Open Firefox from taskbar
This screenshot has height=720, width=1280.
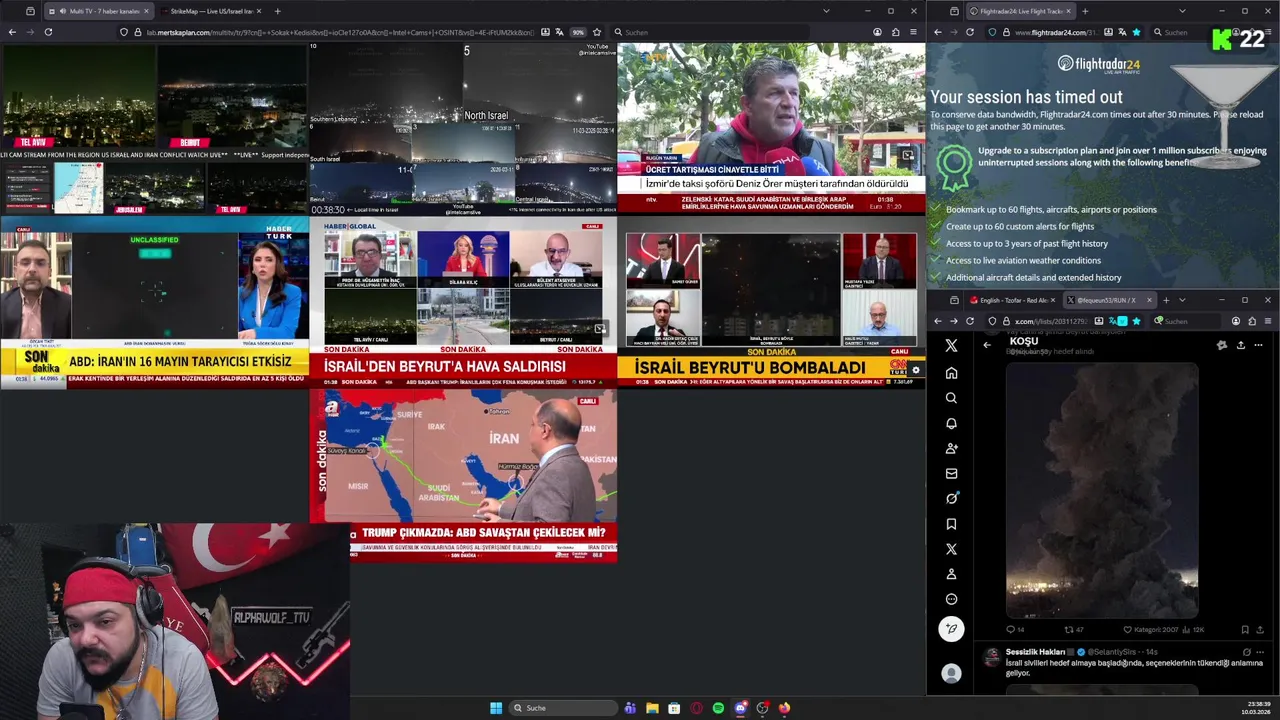coord(784,708)
